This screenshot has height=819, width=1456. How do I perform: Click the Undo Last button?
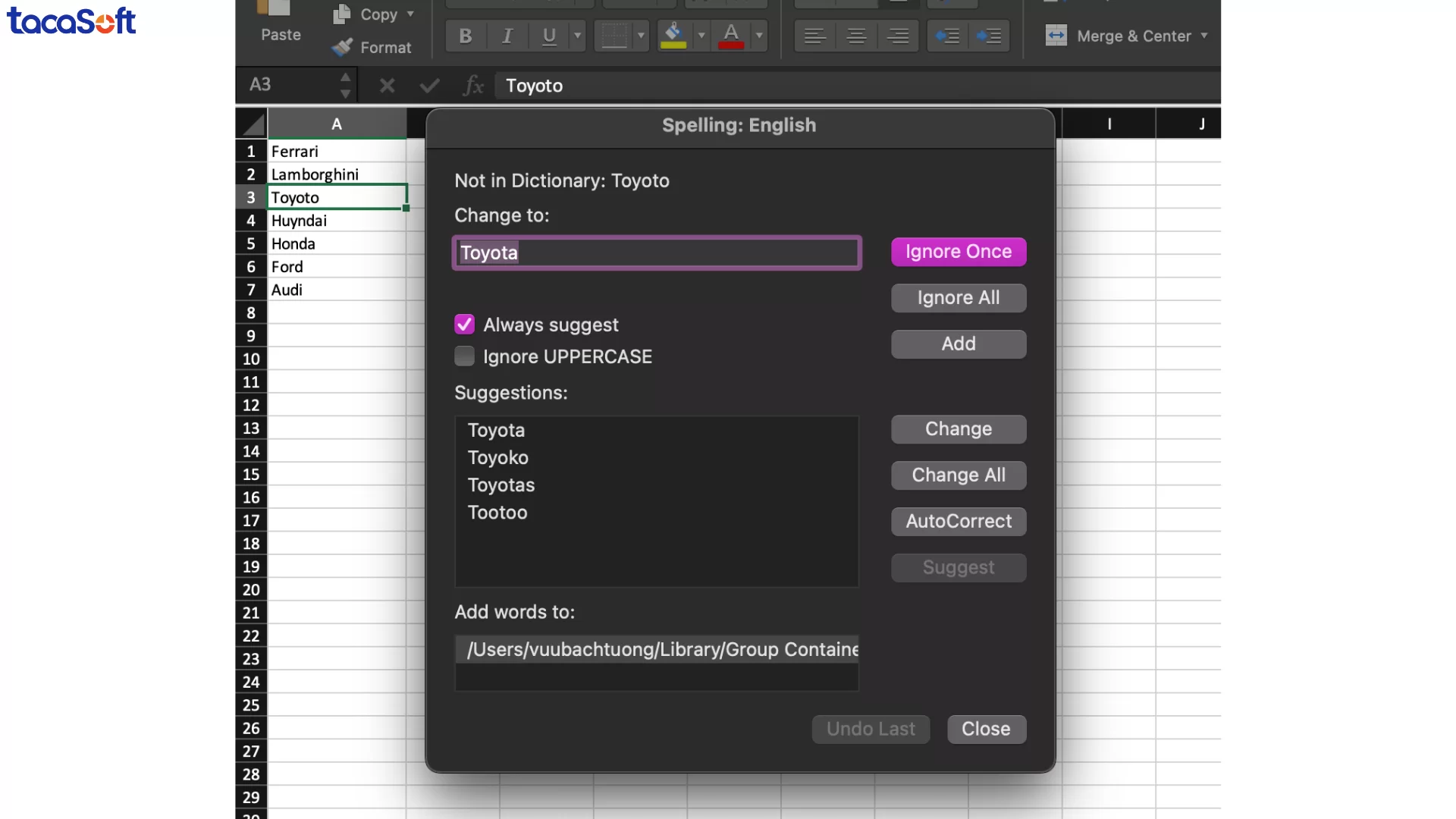(x=870, y=729)
